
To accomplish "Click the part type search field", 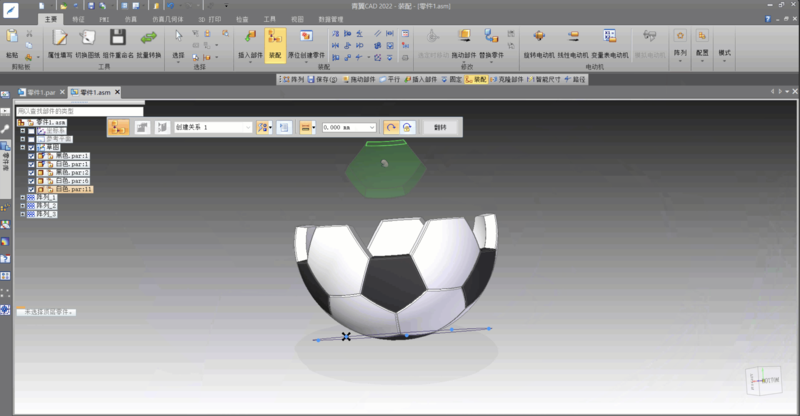I will point(80,110).
